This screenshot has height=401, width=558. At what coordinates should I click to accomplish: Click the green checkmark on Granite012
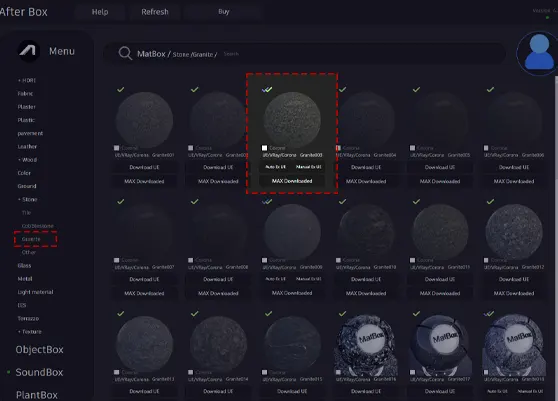[x=490, y=201]
